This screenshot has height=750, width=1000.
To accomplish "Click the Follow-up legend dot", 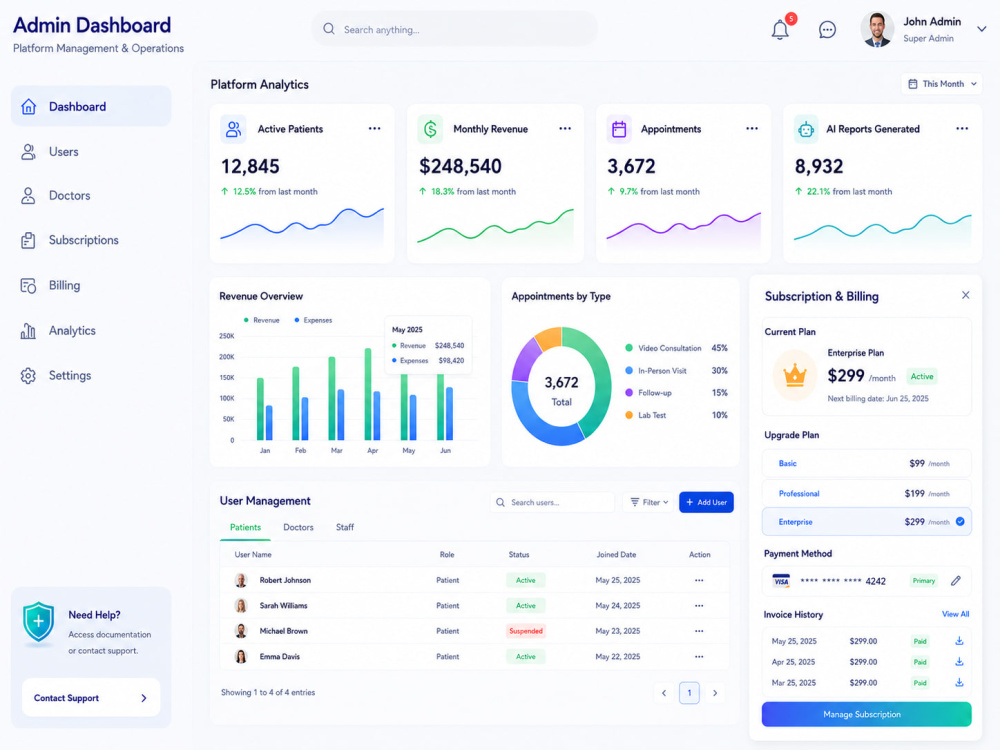I will pos(629,393).
